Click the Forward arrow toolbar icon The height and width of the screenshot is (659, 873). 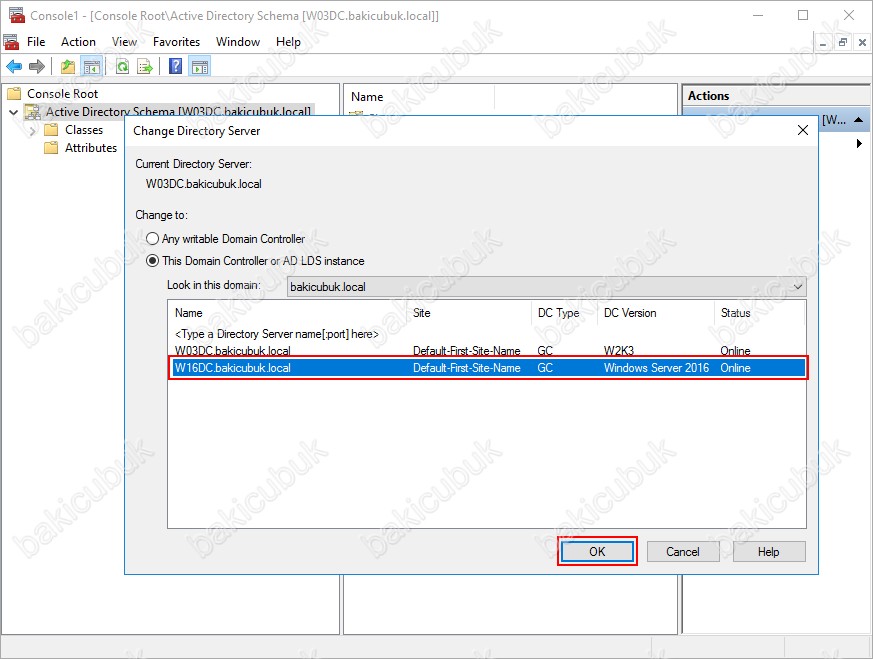[x=37, y=67]
